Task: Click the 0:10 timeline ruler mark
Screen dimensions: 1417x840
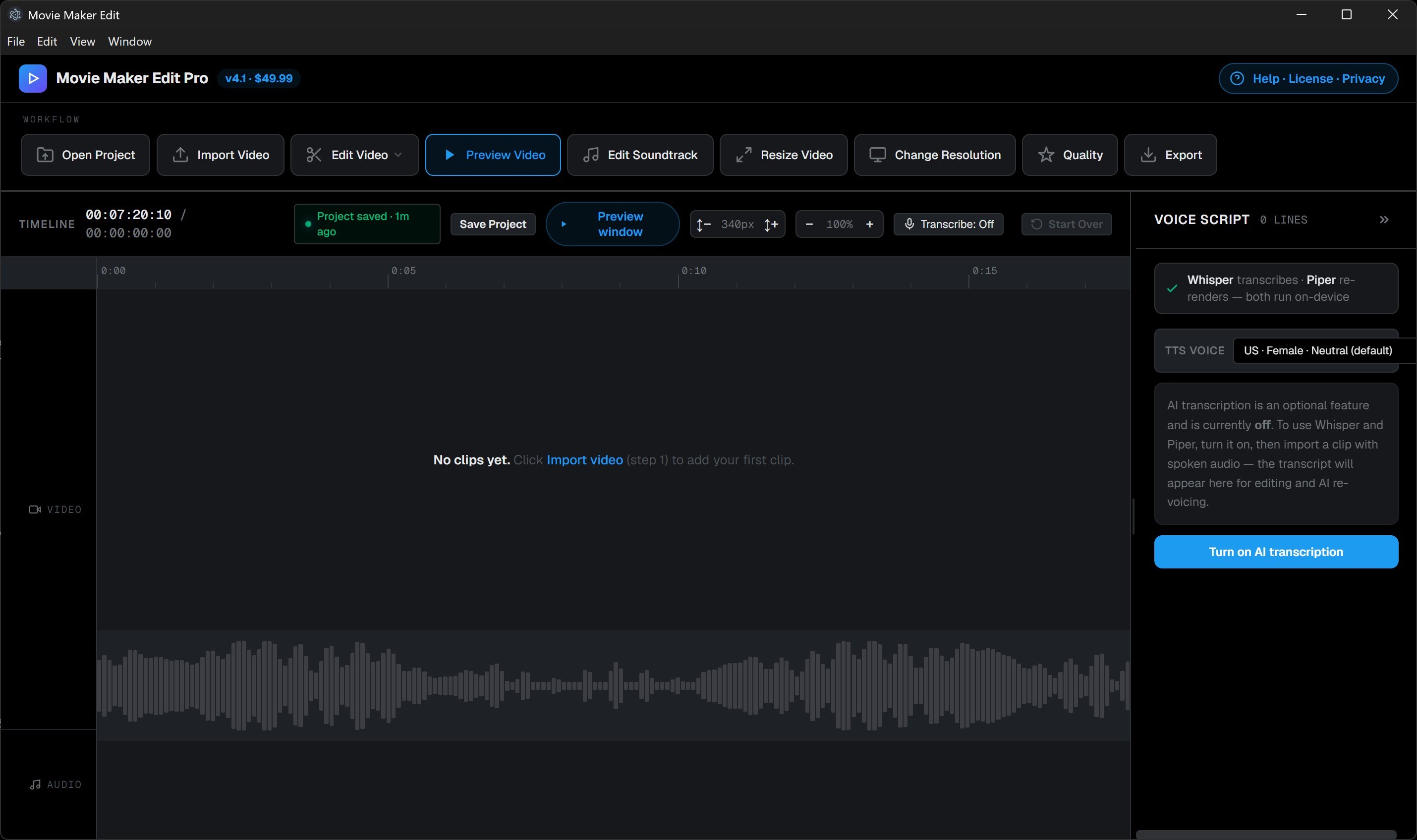Action: pyautogui.click(x=693, y=271)
